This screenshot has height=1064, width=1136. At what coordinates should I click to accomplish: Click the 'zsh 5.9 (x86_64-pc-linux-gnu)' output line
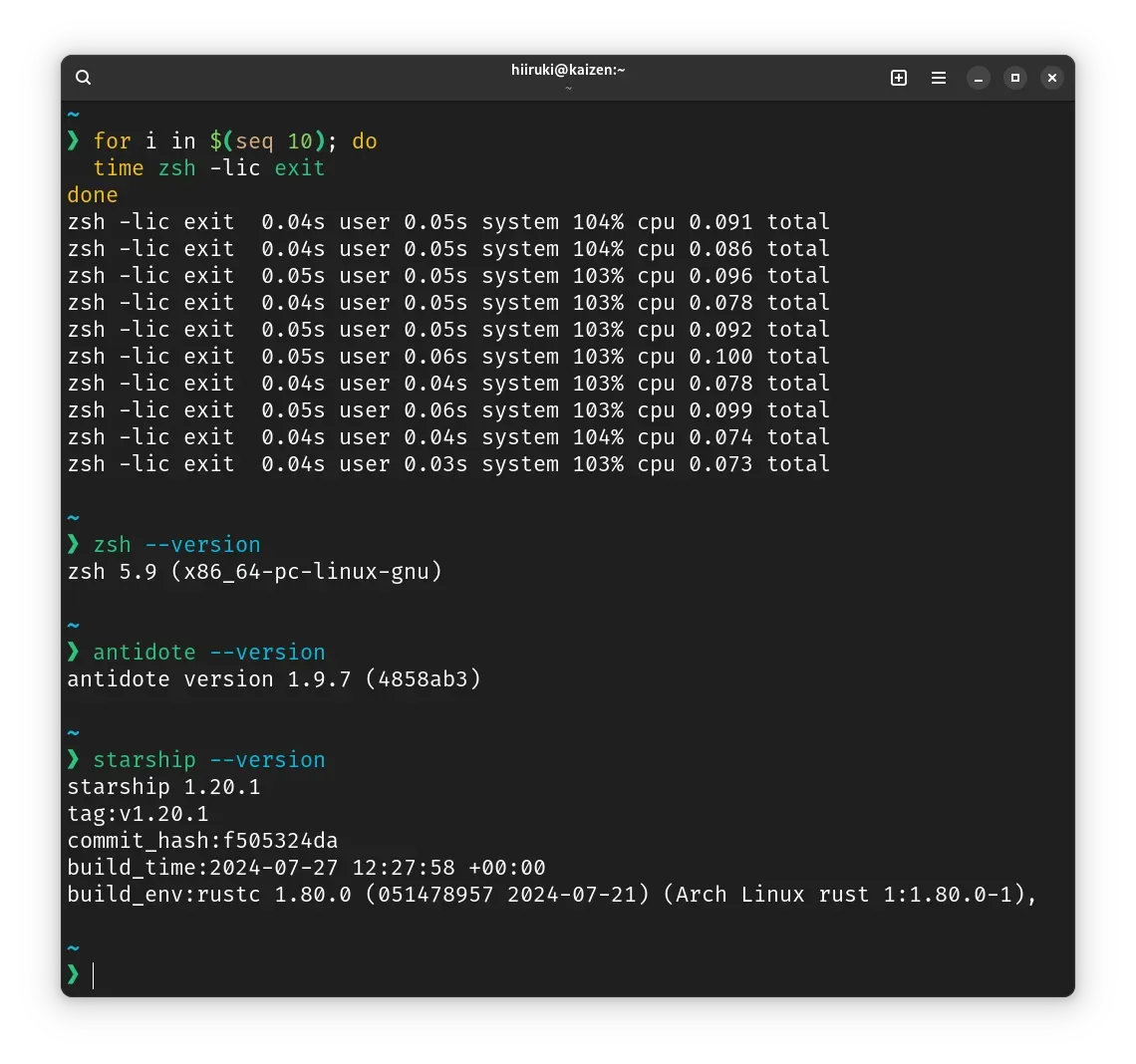[254, 572]
